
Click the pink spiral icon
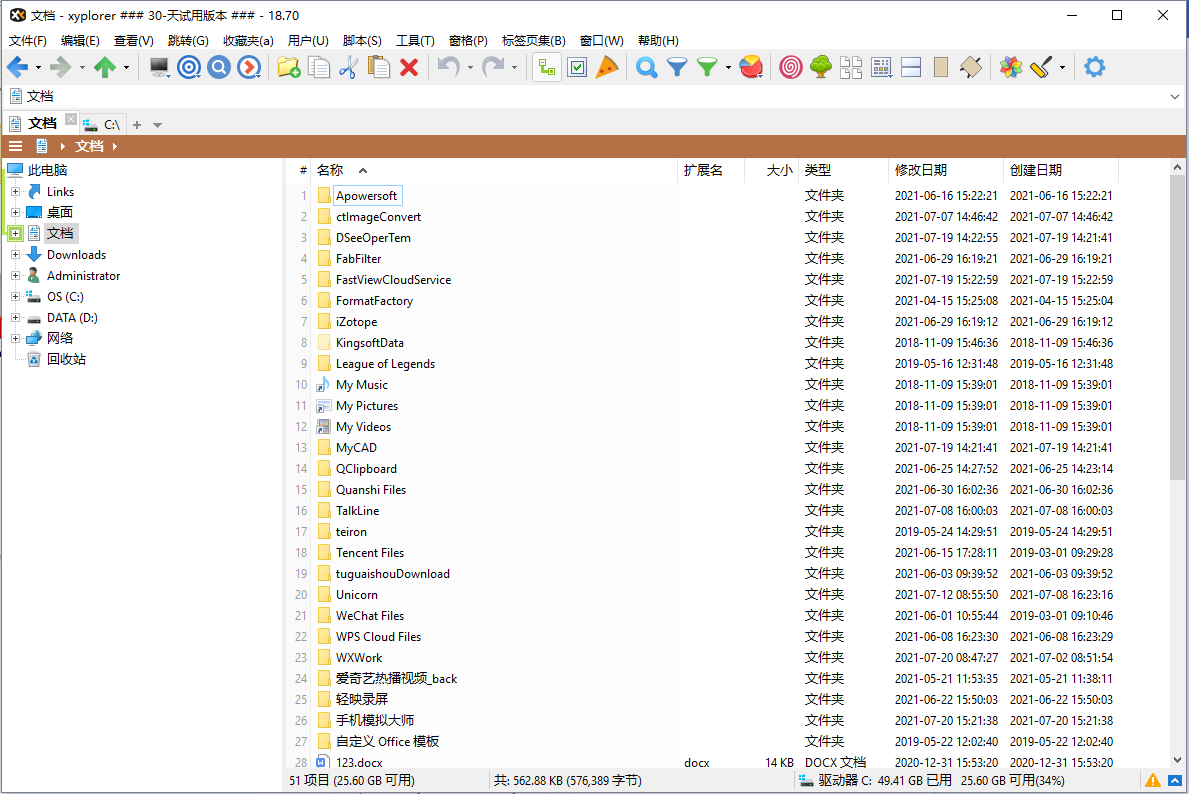(791, 67)
